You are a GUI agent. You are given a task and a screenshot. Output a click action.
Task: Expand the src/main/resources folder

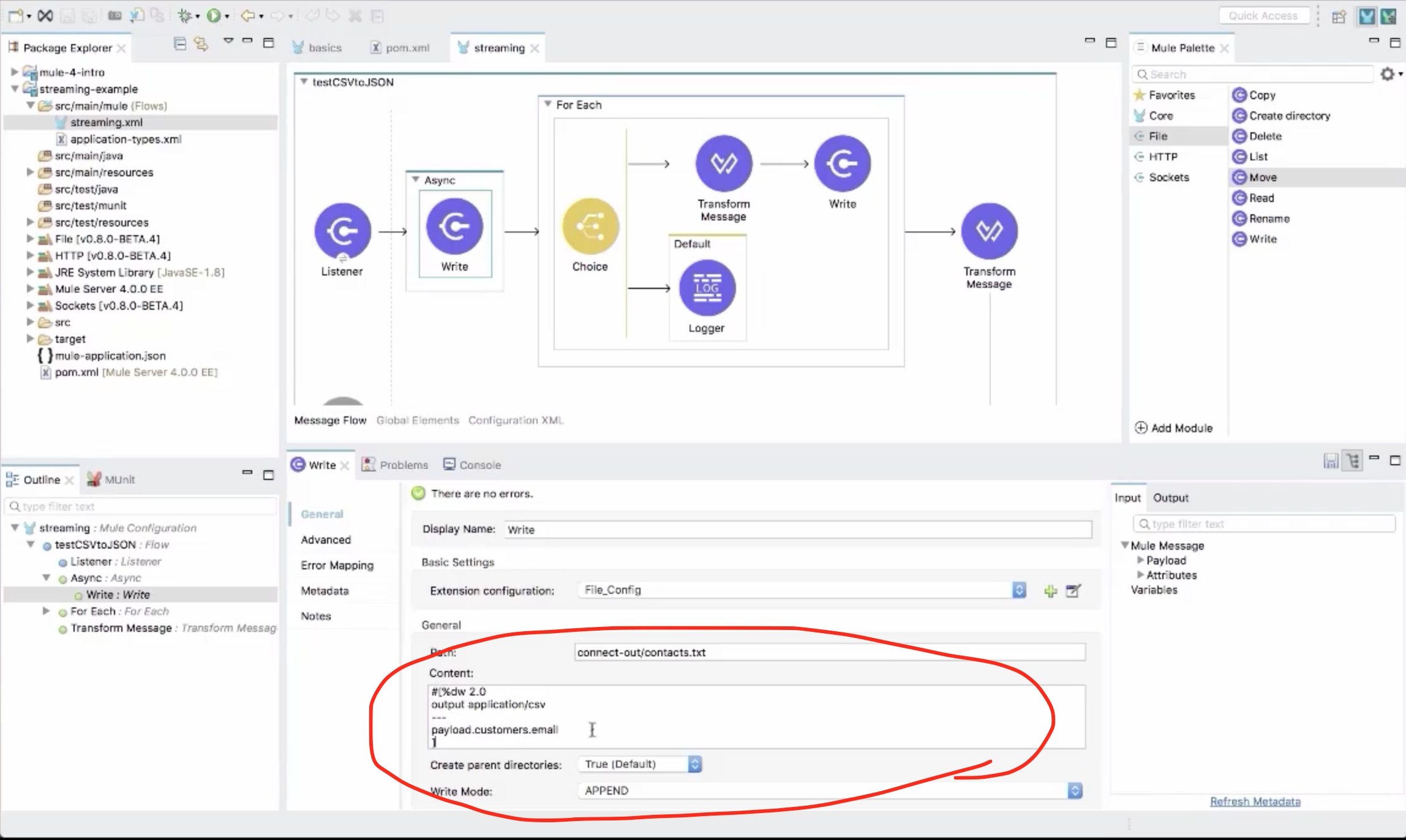(30, 173)
